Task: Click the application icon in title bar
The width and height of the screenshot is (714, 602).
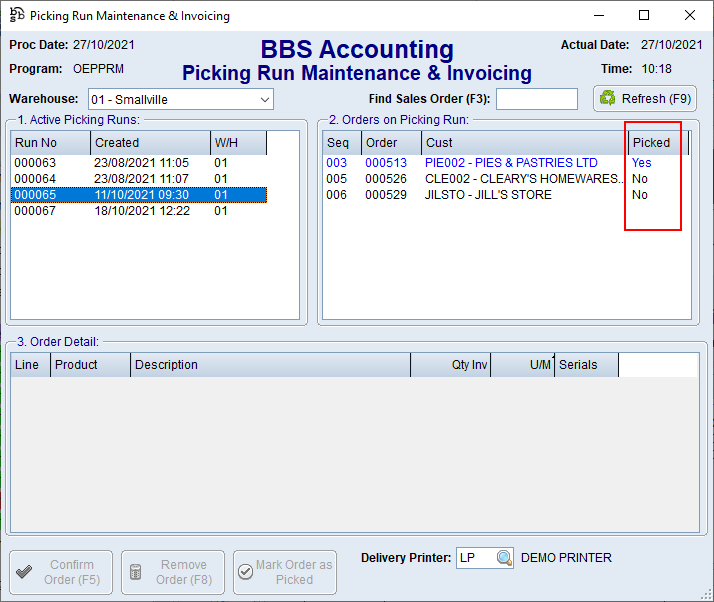Action: point(16,15)
